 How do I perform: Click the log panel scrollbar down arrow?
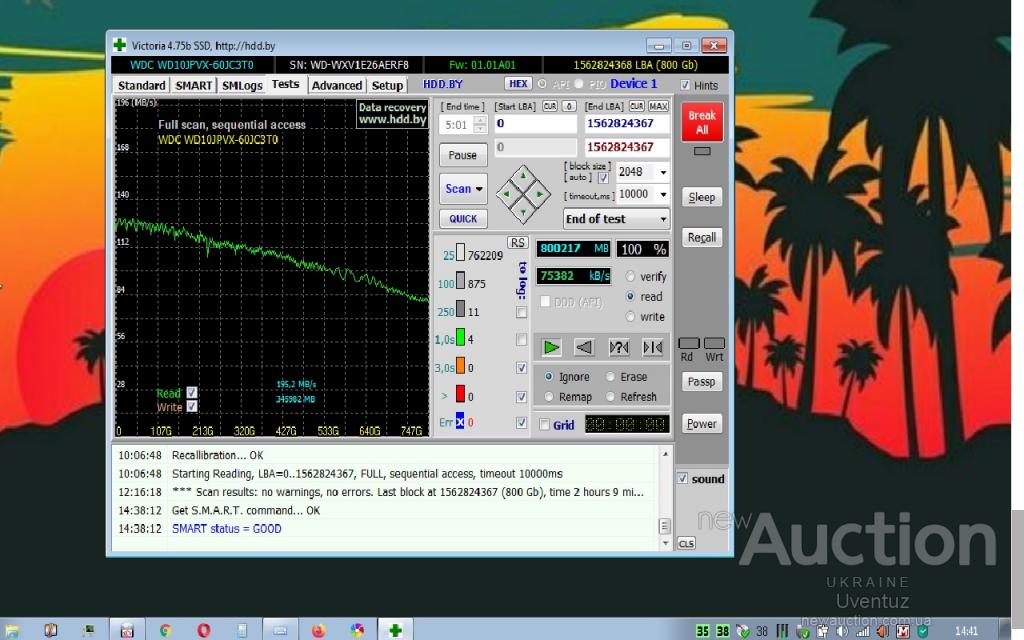pyautogui.click(x=665, y=543)
